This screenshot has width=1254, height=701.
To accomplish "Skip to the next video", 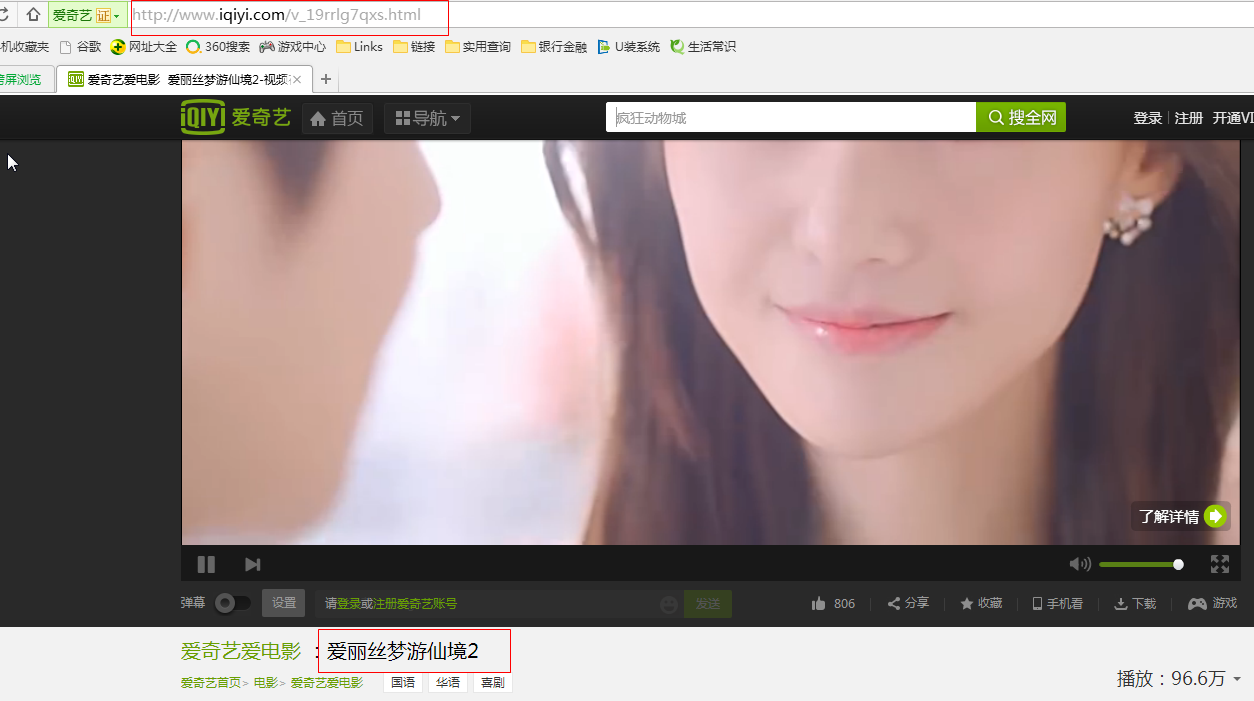I will coord(253,564).
